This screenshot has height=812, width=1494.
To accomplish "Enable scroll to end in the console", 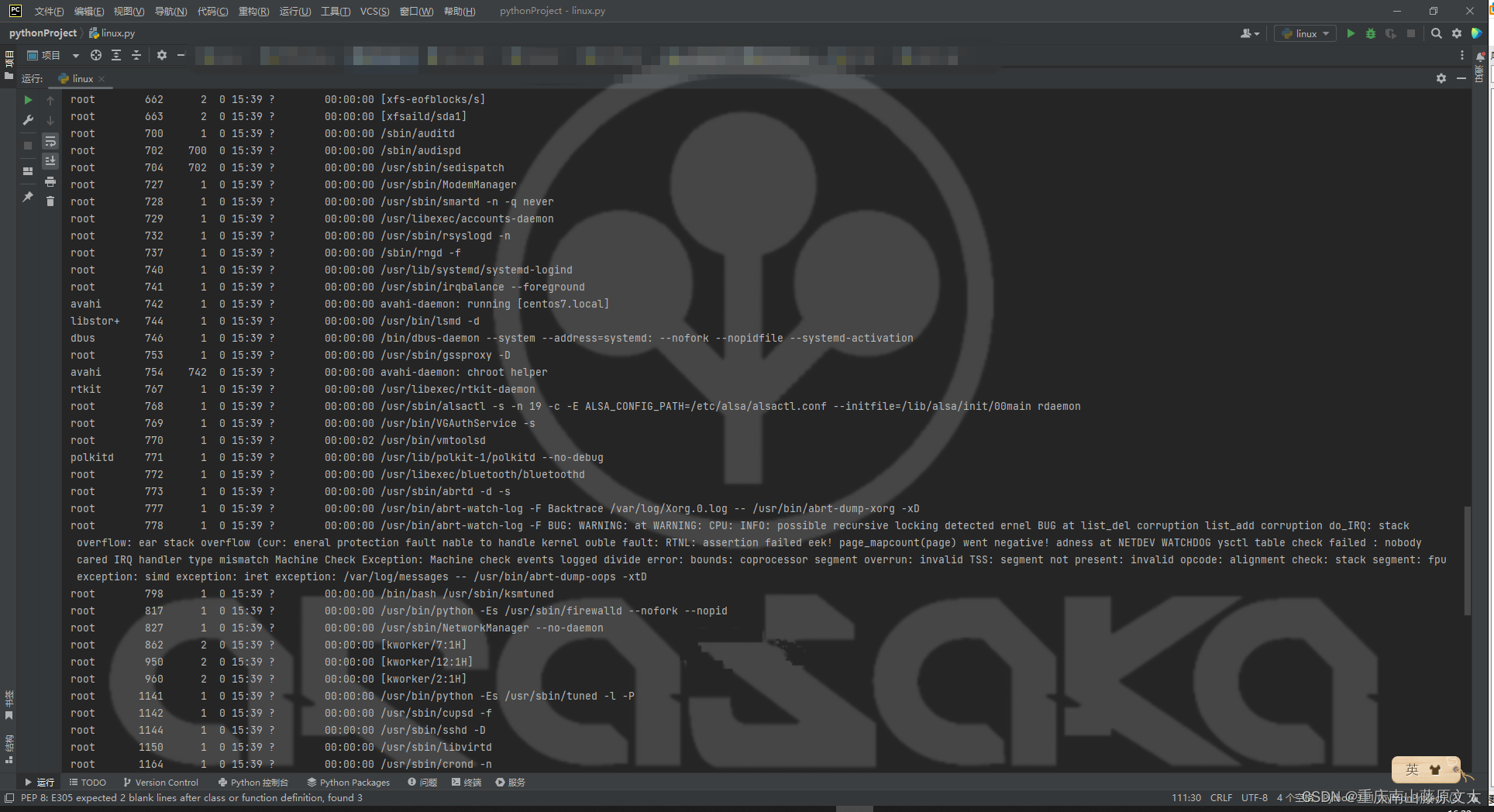I will (x=50, y=161).
